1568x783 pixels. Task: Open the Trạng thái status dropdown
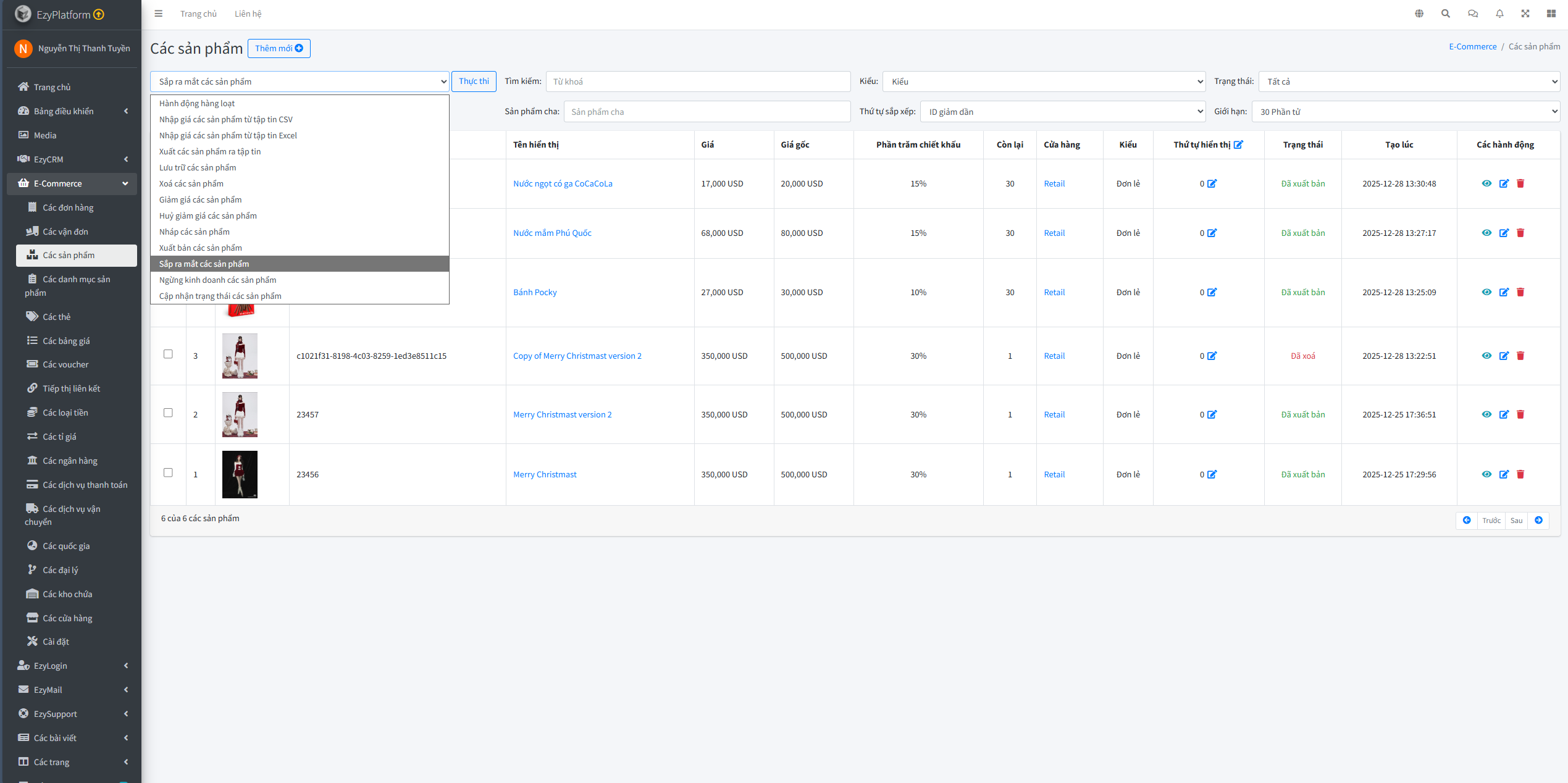click(1409, 82)
